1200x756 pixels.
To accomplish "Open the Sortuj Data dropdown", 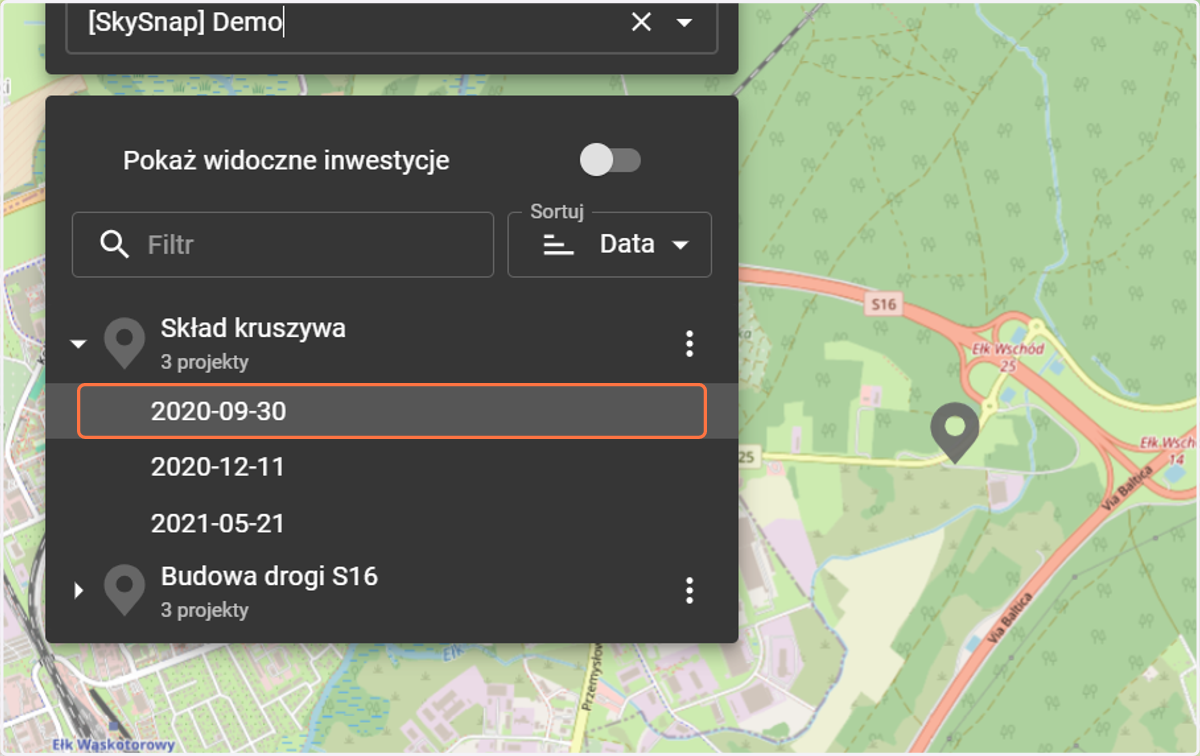I will [x=610, y=244].
